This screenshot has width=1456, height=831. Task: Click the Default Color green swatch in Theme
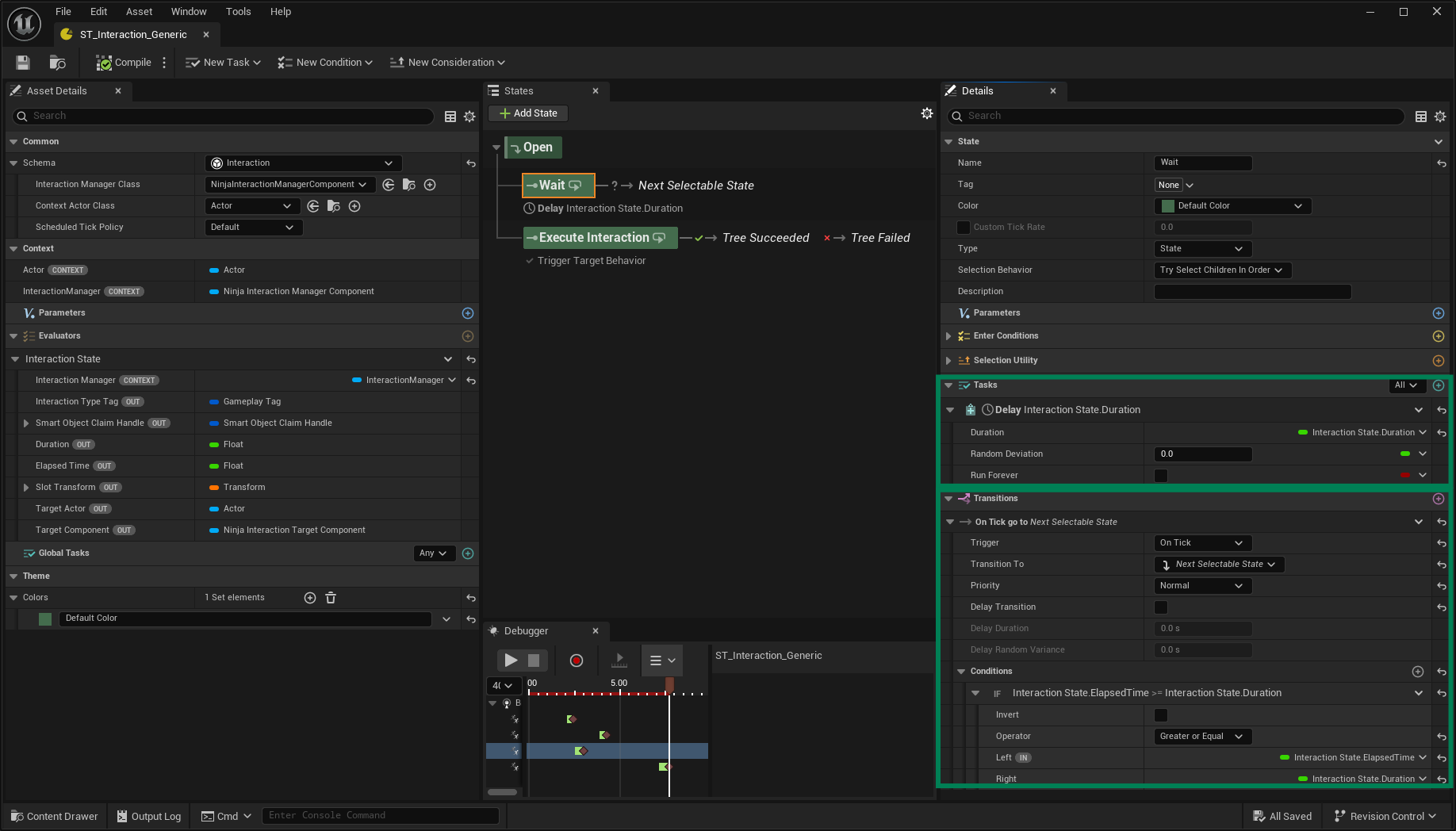(45, 618)
